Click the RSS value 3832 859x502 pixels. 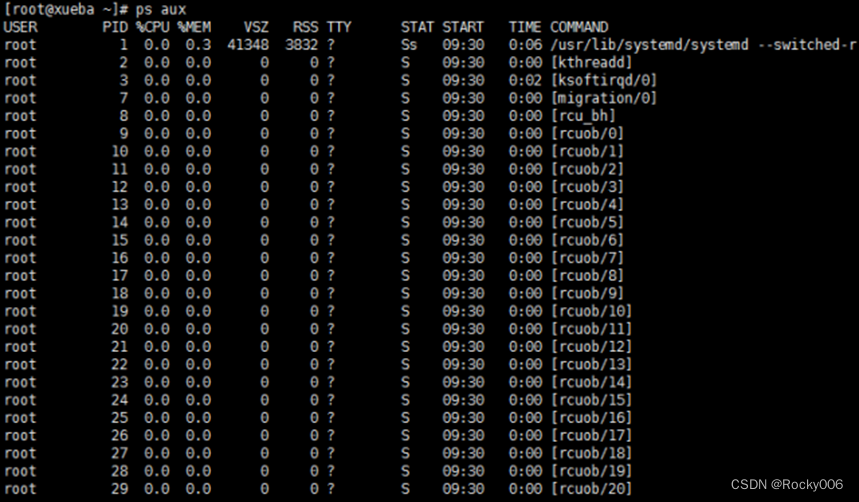(x=301, y=44)
